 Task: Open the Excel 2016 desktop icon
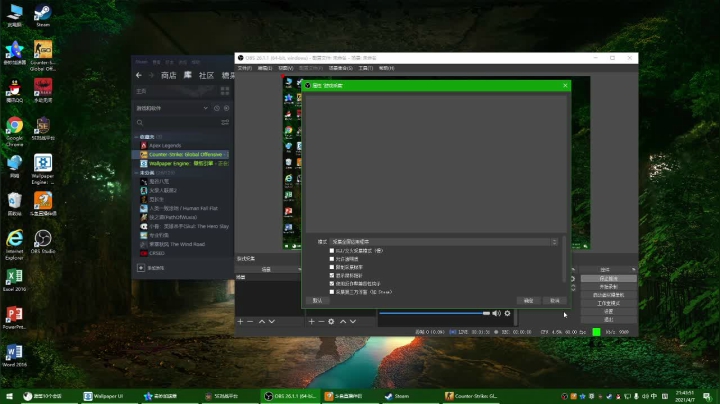(14, 280)
